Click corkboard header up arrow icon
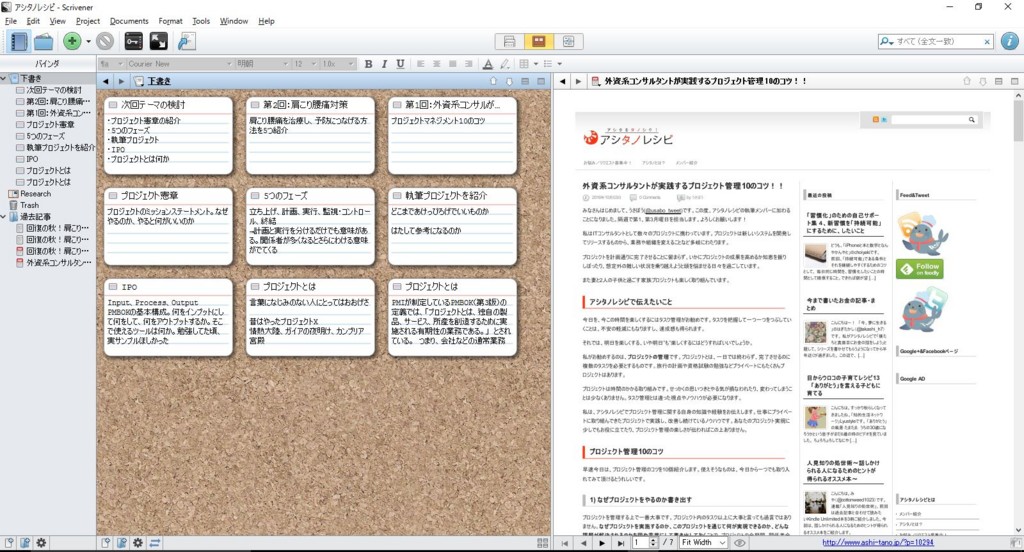Screen dimensions: 1024x552 click(494, 81)
